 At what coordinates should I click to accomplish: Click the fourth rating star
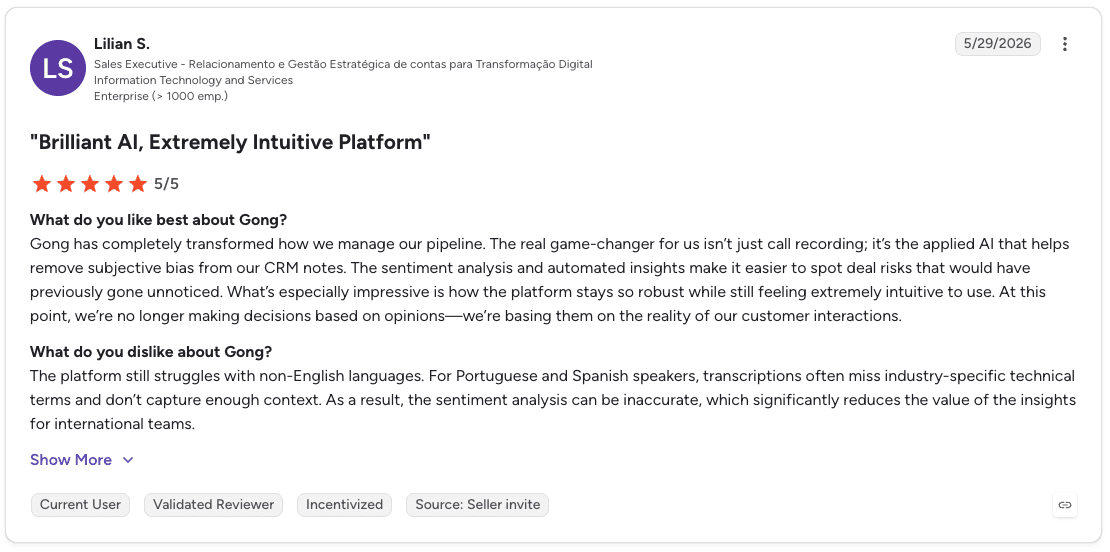[114, 184]
